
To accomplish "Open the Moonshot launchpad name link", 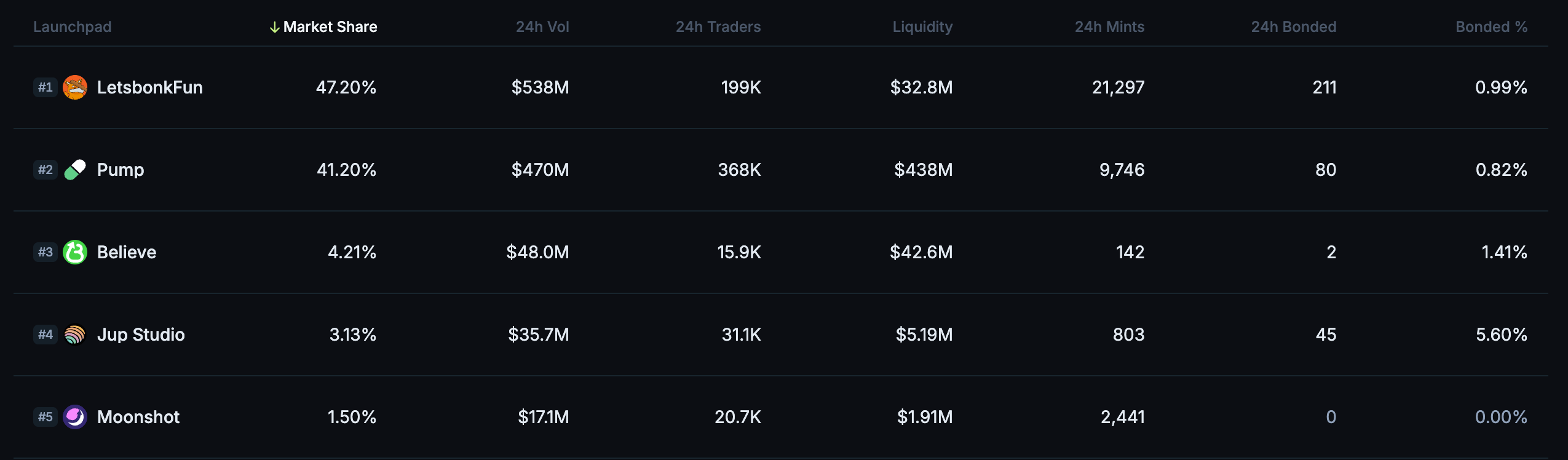I will [138, 417].
